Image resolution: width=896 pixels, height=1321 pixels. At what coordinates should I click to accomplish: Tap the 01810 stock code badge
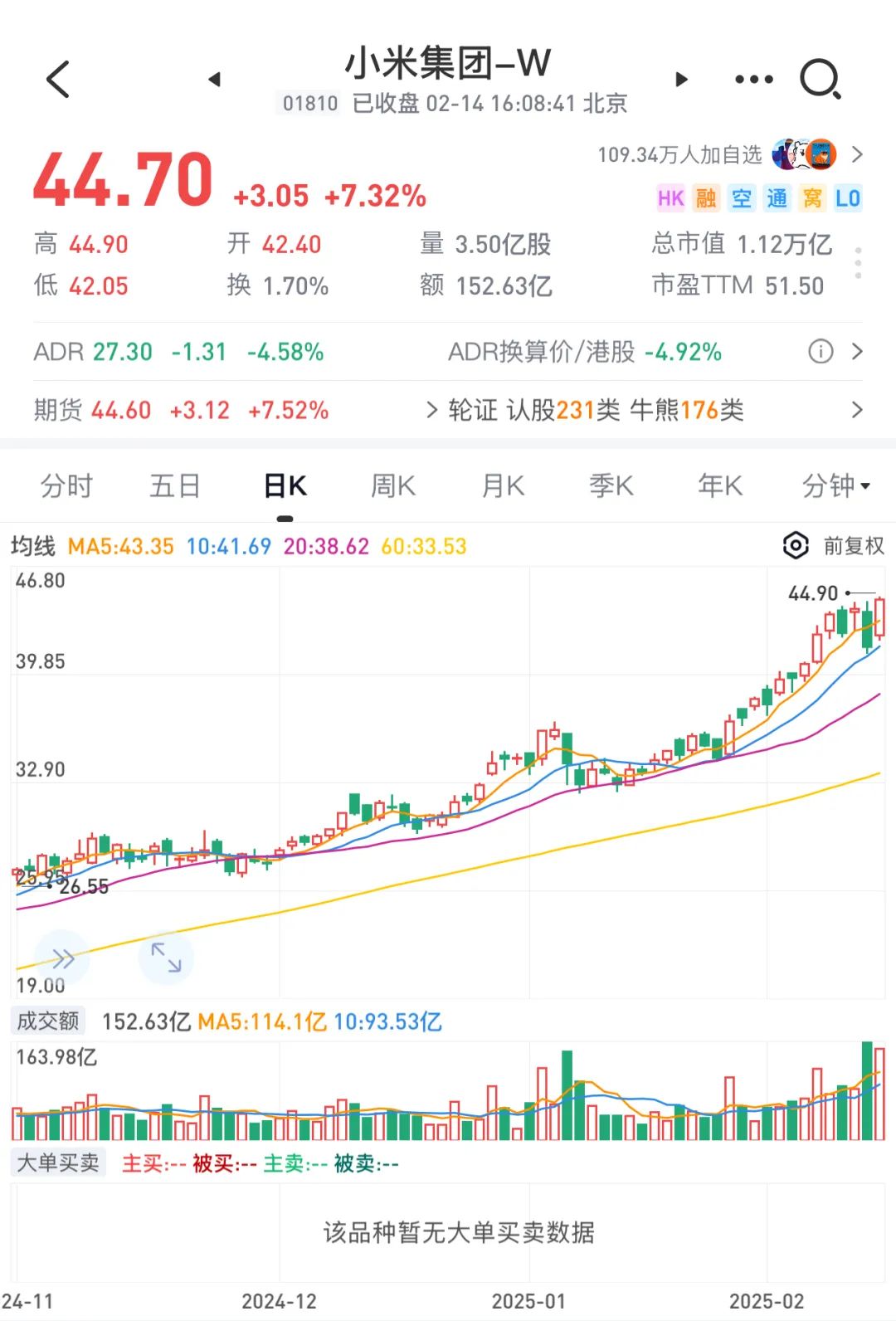[310, 104]
